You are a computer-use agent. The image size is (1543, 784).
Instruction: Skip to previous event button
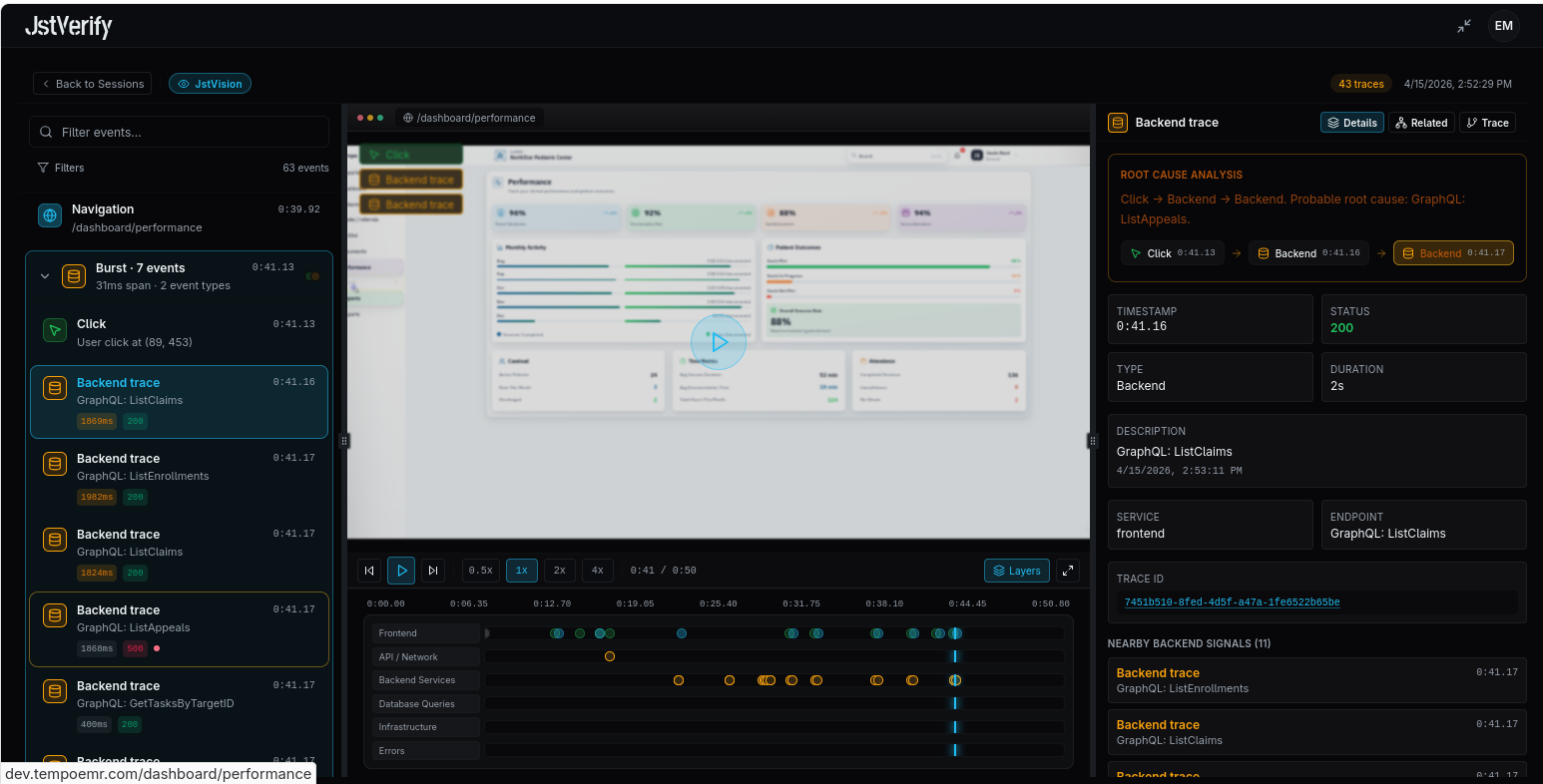(x=369, y=571)
